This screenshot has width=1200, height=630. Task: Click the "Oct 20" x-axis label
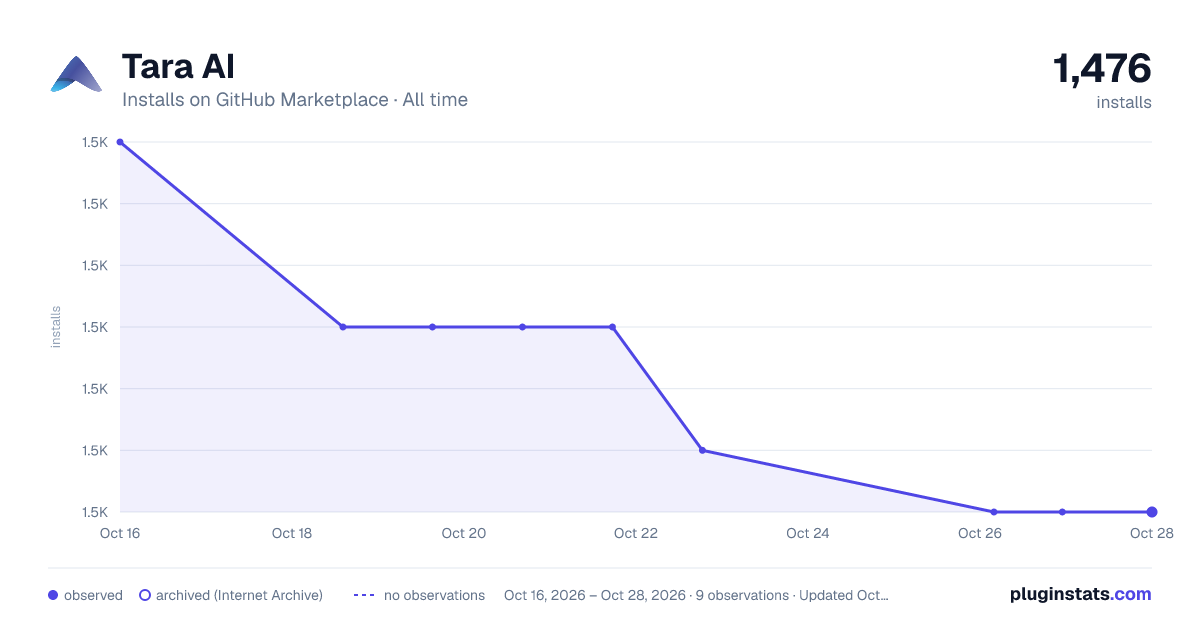(x=464, y=533)
